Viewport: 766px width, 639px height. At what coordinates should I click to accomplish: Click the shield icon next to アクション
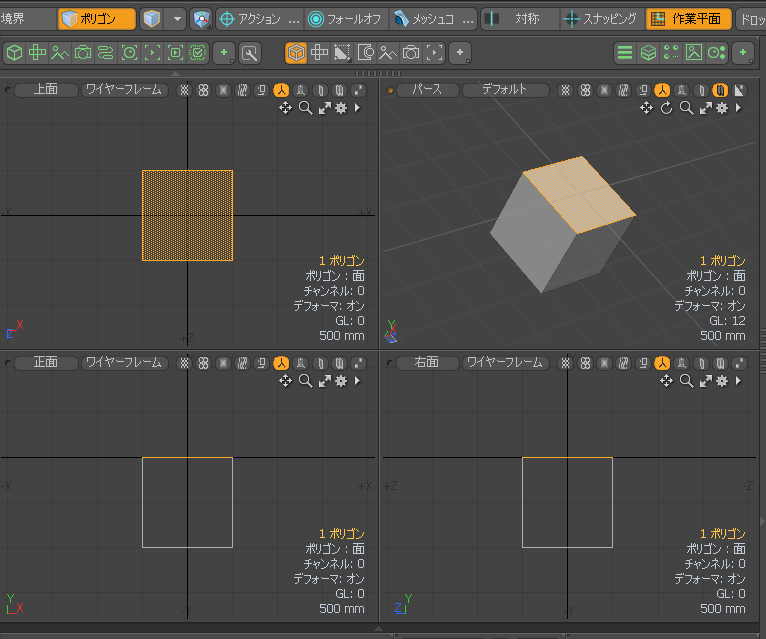click(202, 19)
